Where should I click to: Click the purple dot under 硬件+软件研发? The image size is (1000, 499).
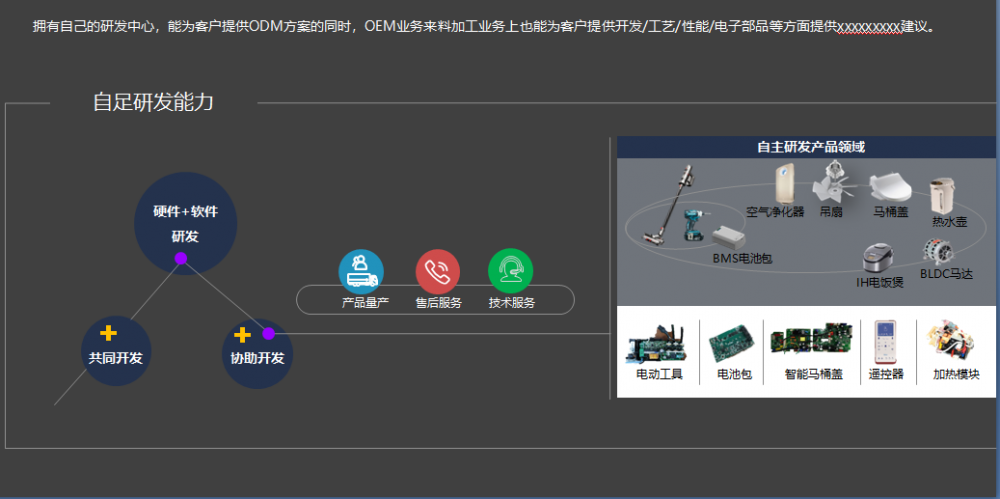coord(181,258)
